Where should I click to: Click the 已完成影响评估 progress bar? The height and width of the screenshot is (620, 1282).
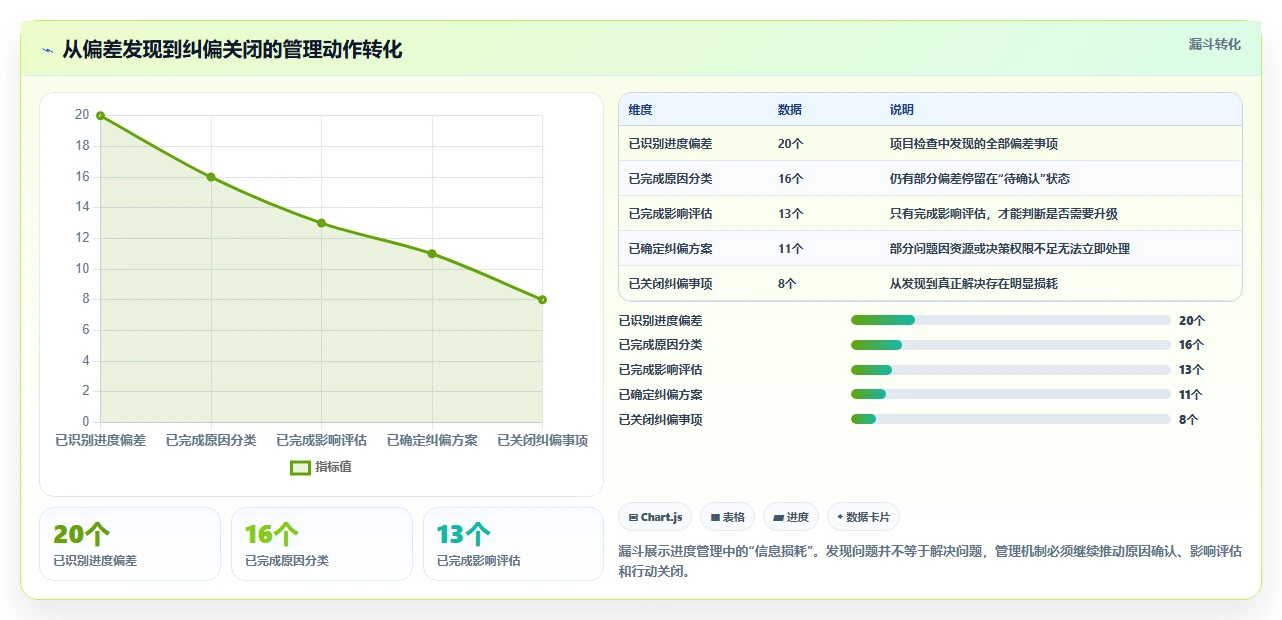[1011, 370]
